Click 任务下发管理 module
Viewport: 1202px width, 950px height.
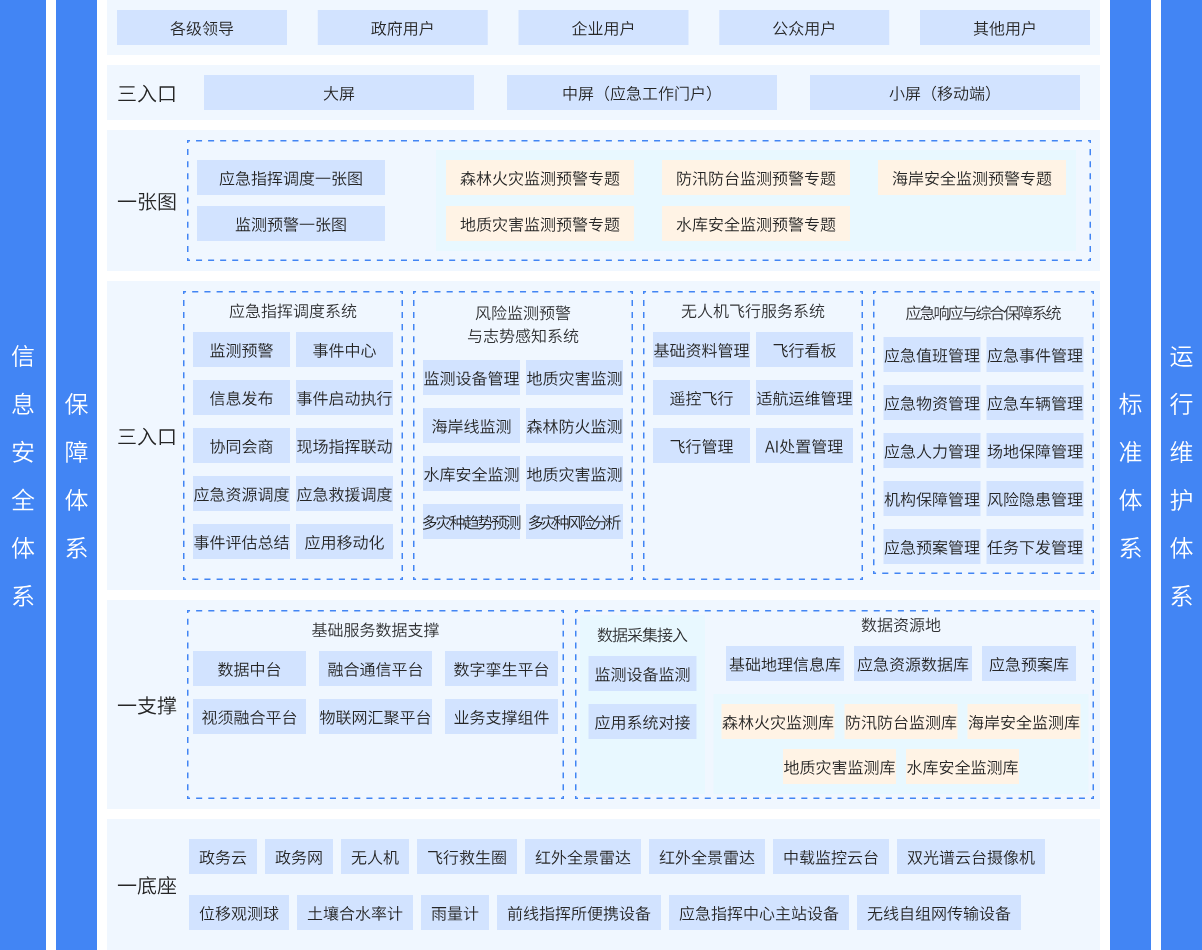tap(1035, 547)
